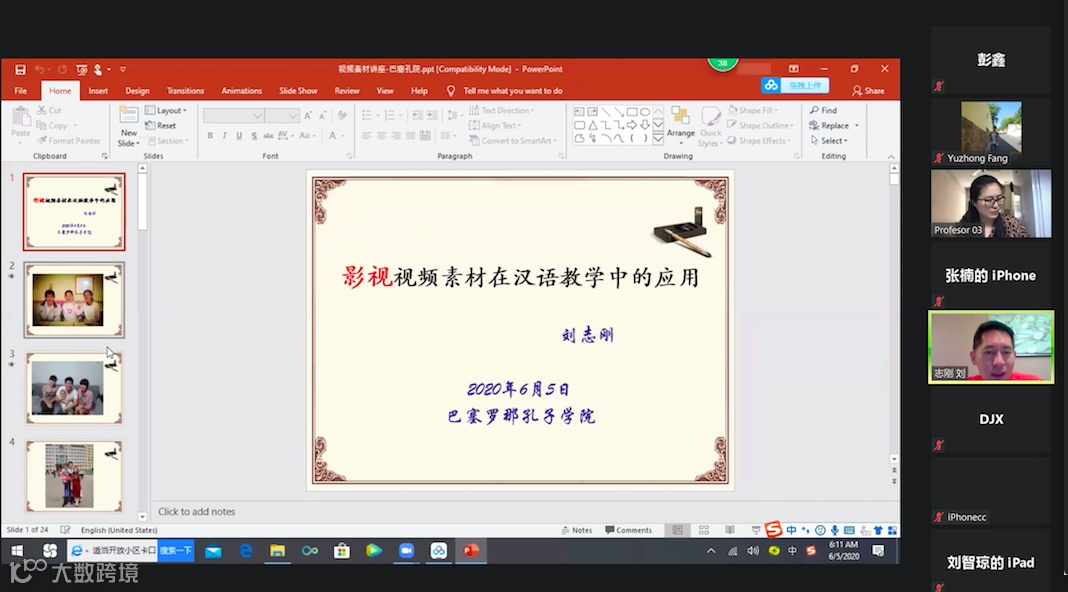Screen dimensions: 1068x592
Task: Decrease font size with the smaller A
Action: click(323, 116)
